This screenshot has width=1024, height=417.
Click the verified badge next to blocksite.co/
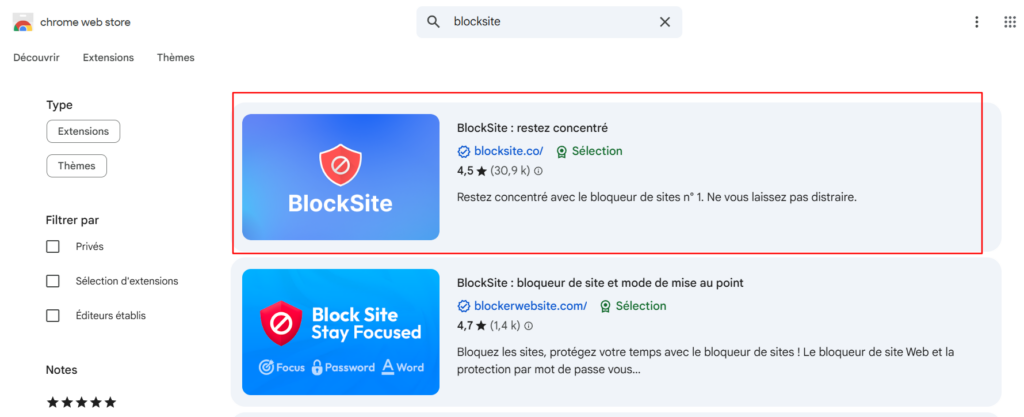click(463, 152)
